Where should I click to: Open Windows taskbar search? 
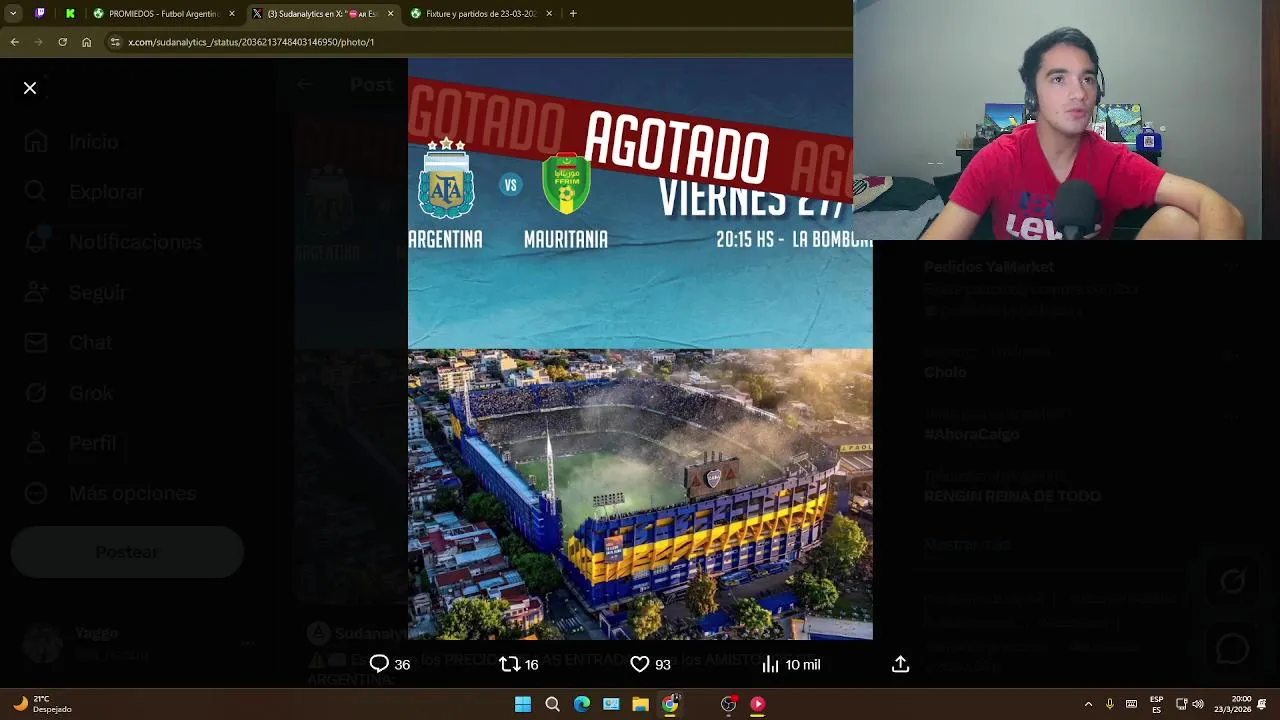tap(552, 704)
